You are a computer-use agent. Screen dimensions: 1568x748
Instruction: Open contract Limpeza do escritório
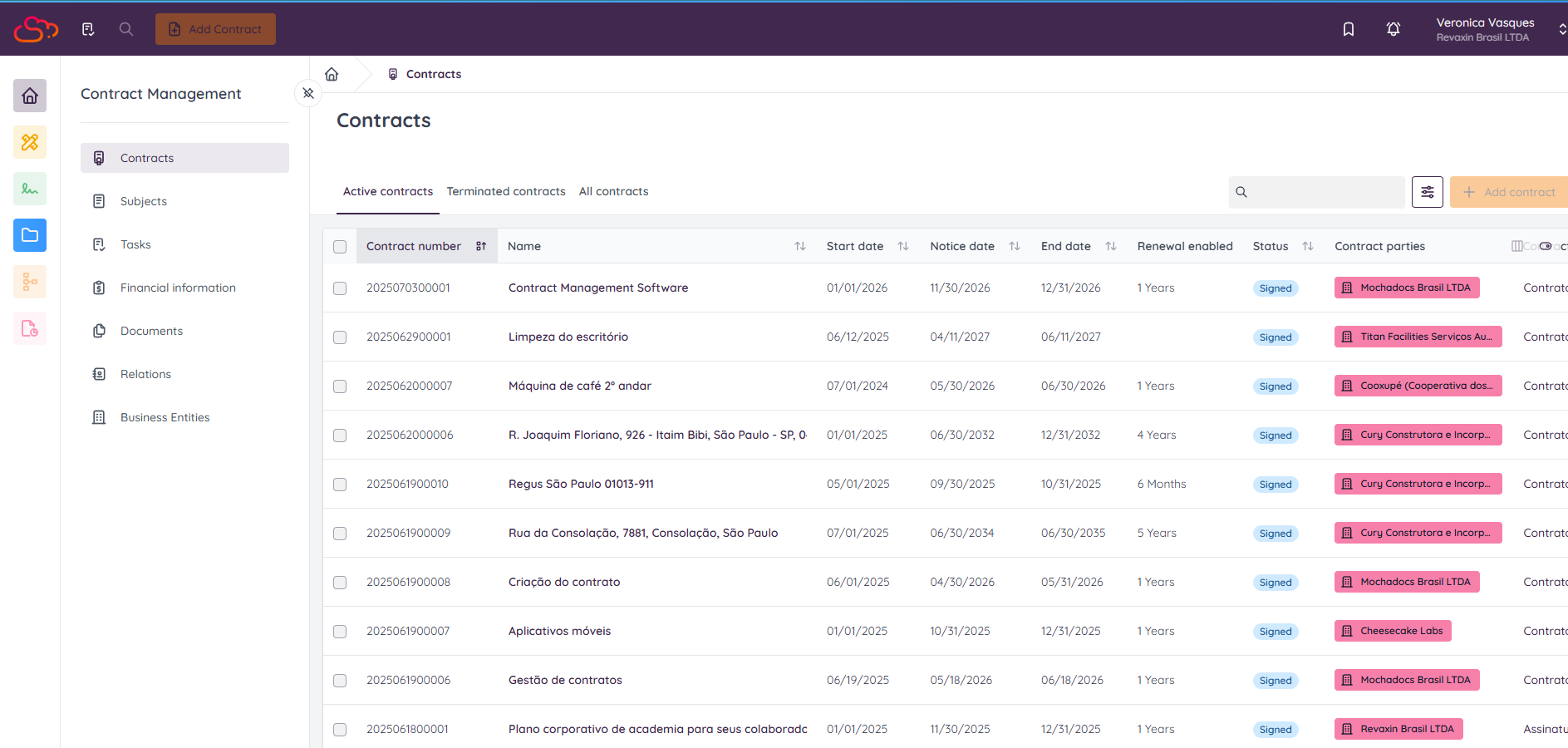568,337
